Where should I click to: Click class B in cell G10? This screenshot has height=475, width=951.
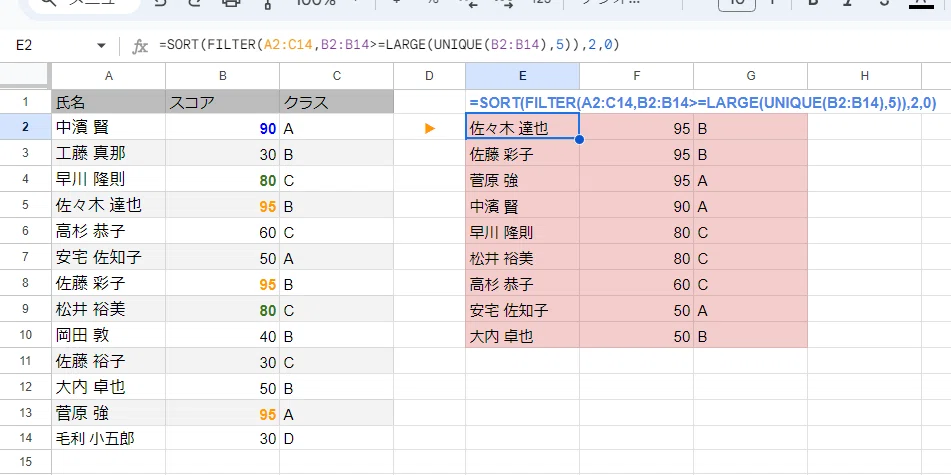750,335
